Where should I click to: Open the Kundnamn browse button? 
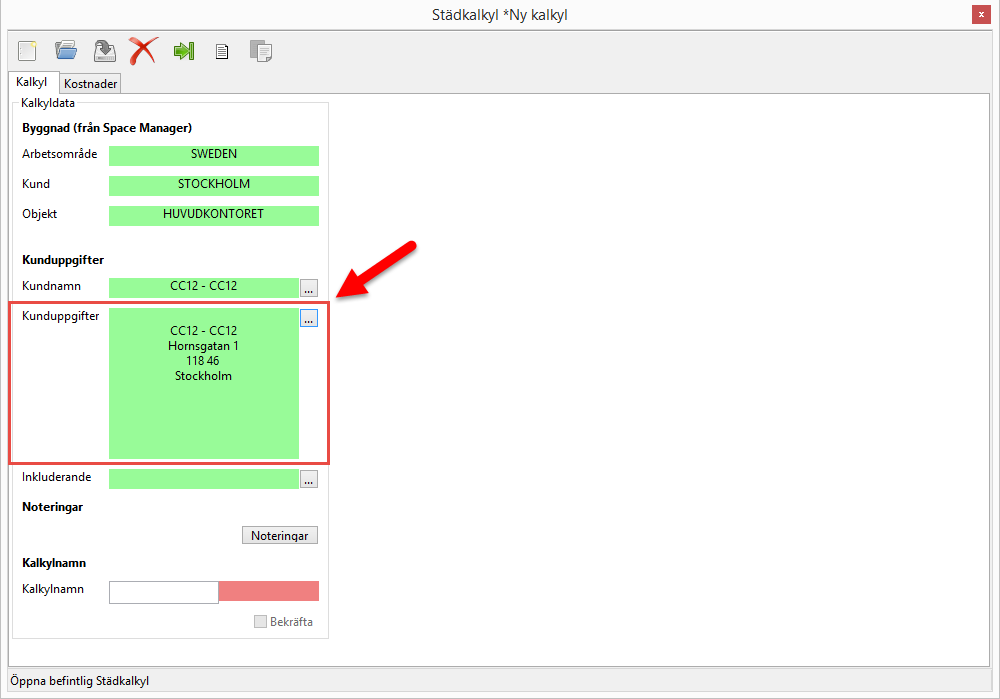pos(309,288)
